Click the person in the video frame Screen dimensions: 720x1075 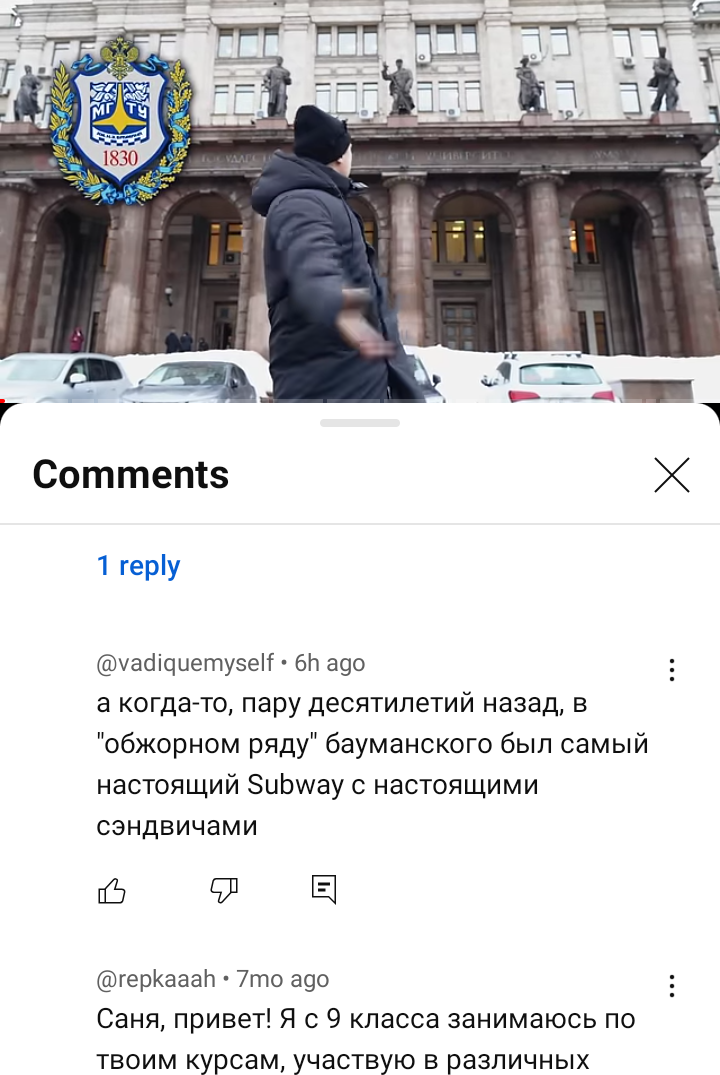[x=329, y=254]
